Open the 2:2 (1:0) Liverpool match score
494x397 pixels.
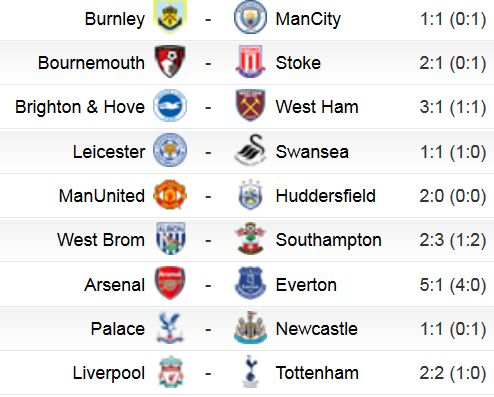[x=453, y=373]
